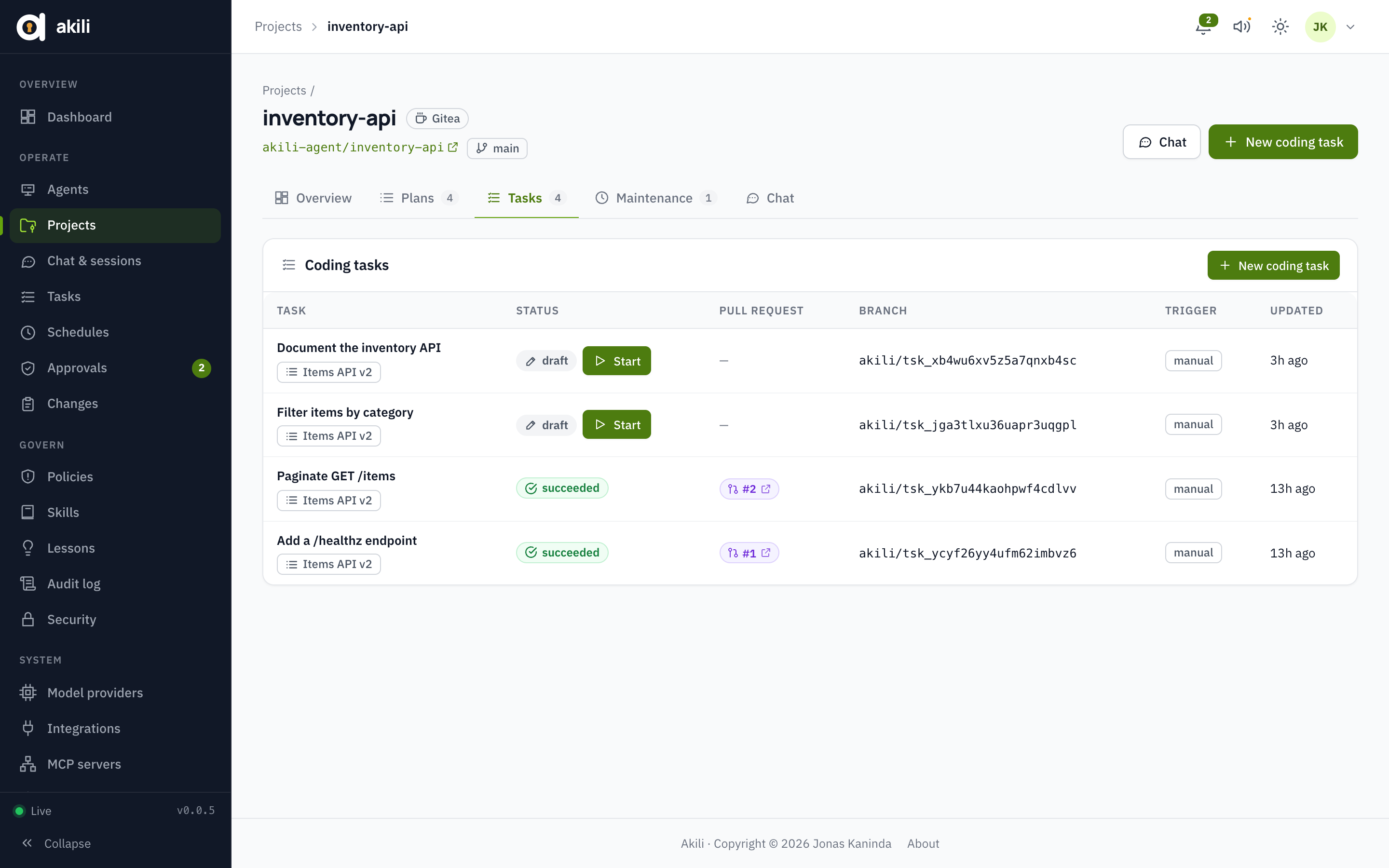Open Agents in the sidebar

[x=115, y=190]
